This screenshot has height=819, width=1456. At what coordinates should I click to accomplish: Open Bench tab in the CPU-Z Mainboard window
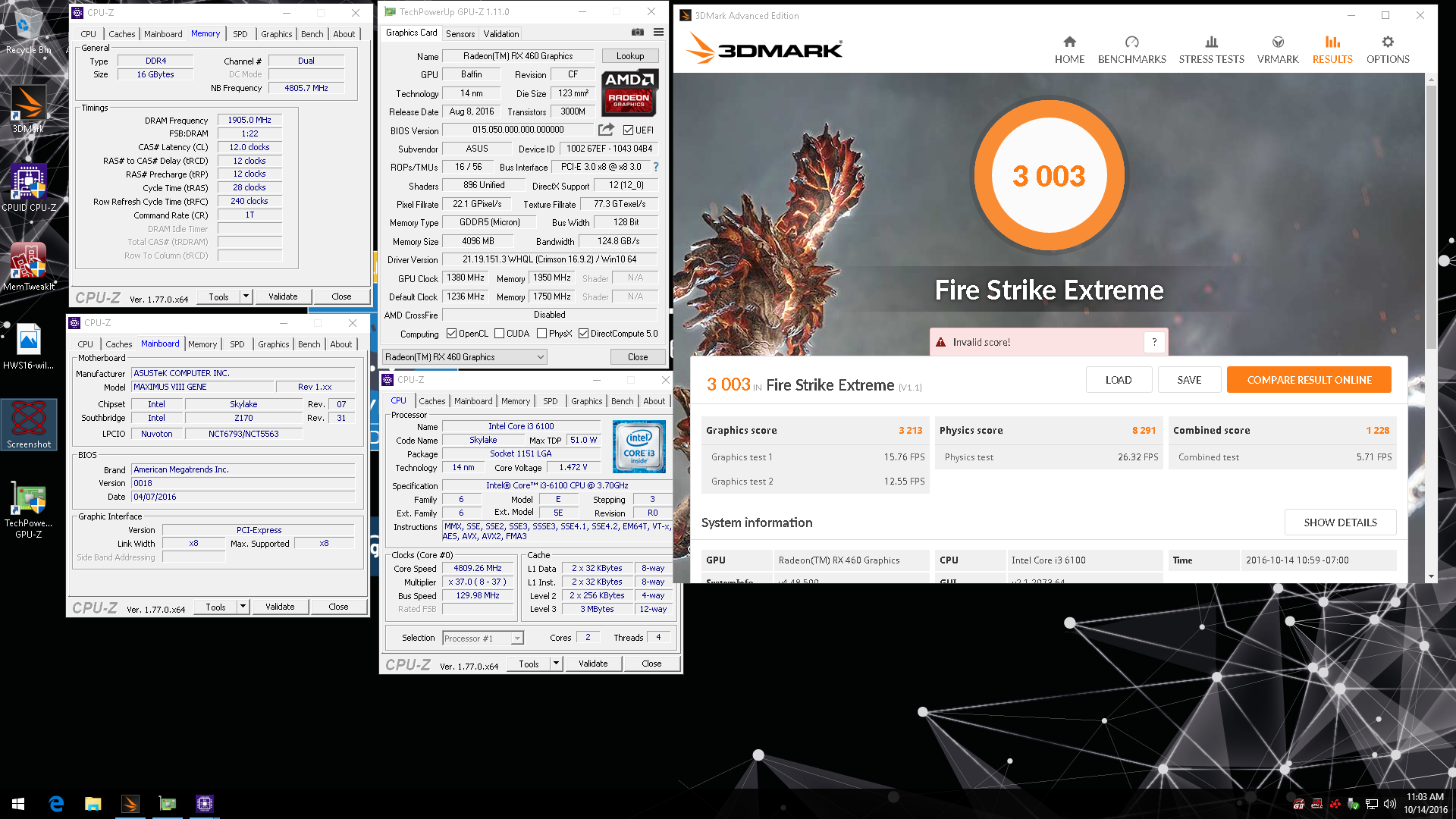(x=309, y=344)
